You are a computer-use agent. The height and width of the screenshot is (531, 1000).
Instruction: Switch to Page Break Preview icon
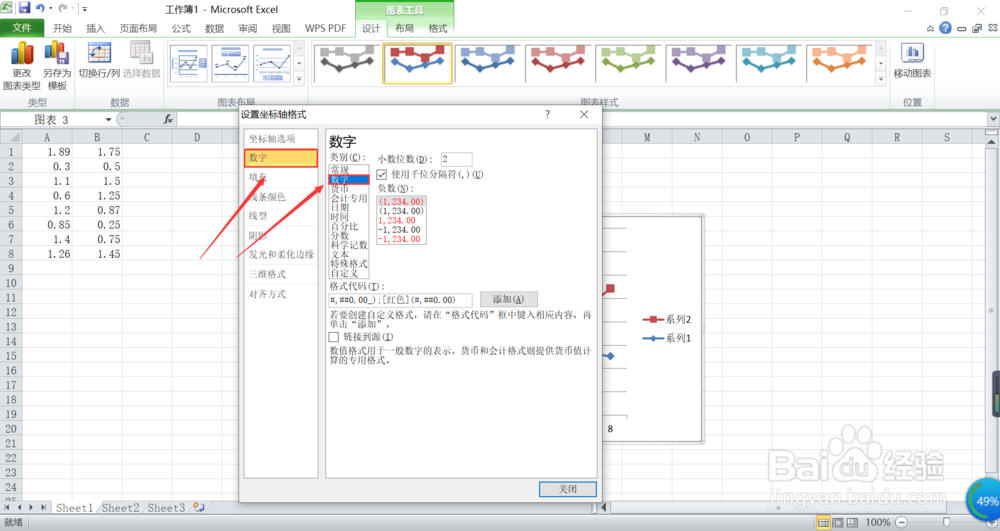(x=852, y=523)
